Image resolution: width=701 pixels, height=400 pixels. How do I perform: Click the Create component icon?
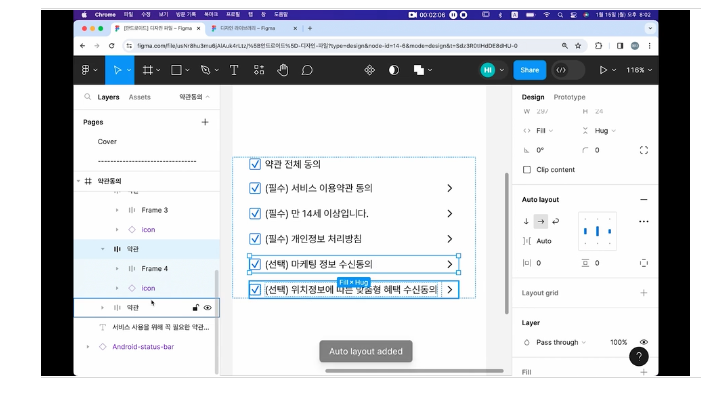pyautogui.click(x=369, y=70)
